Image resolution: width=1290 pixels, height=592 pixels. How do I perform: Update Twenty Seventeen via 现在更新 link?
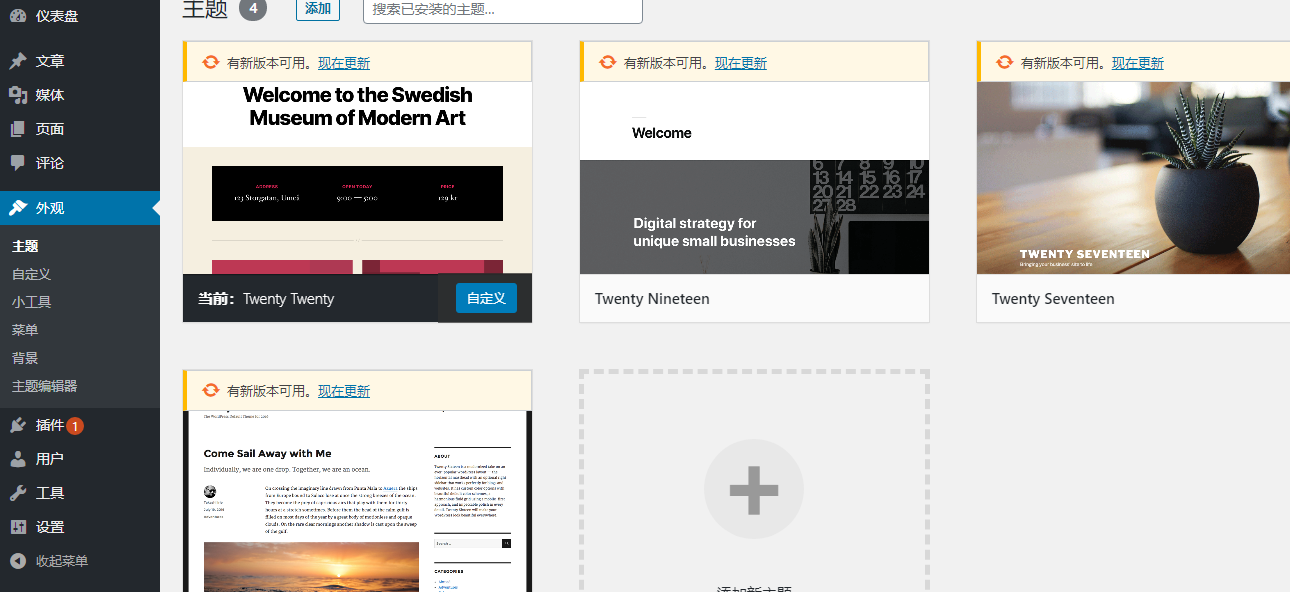click(x=1137, y=61)
